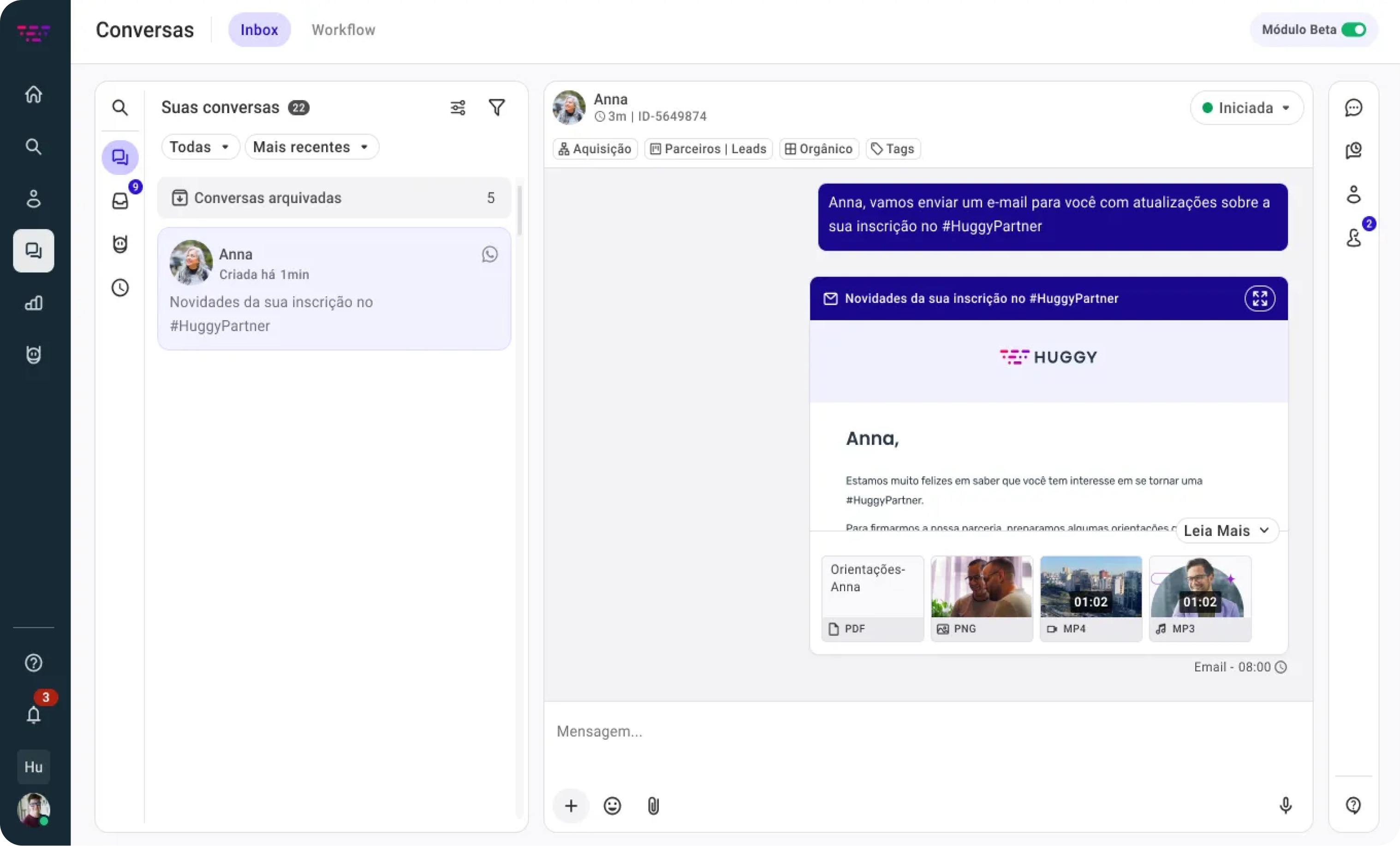This screenshot has height=846, width=1400.
Task: Switch to the Inbox tab
Action: click(260, 30)
